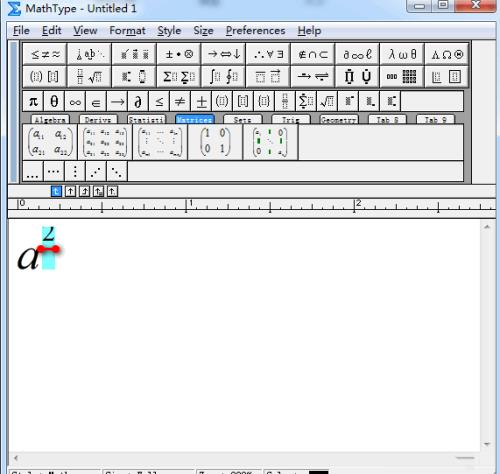500x474 pixels.
Task: Insert the not-equal symbol from small bar
Action: coord(180,101)
